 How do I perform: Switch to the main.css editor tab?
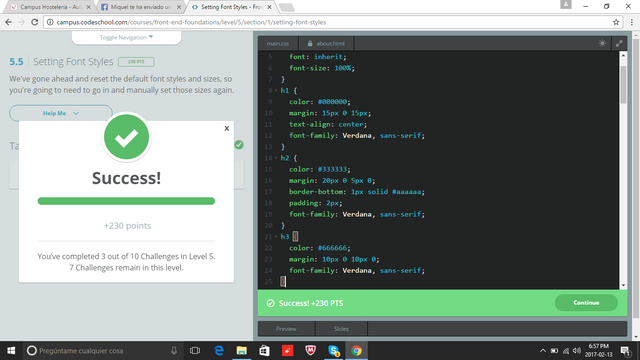278,43
